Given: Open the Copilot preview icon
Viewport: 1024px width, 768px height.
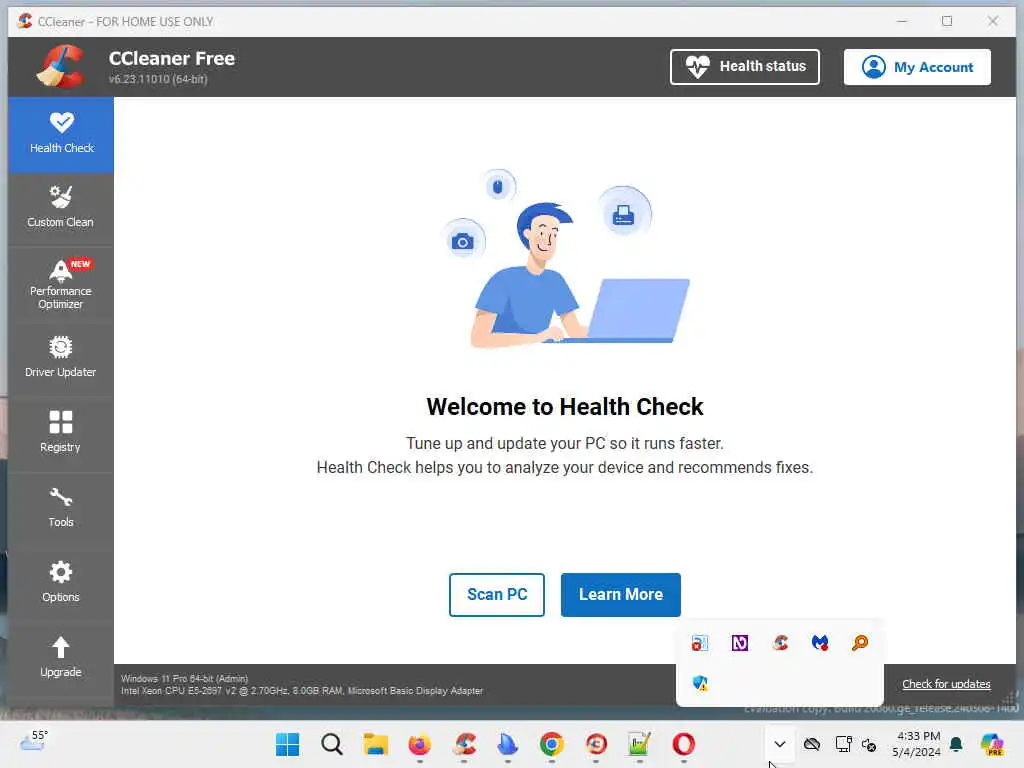Looking at the screenshot, I should [x=992, y=744].
